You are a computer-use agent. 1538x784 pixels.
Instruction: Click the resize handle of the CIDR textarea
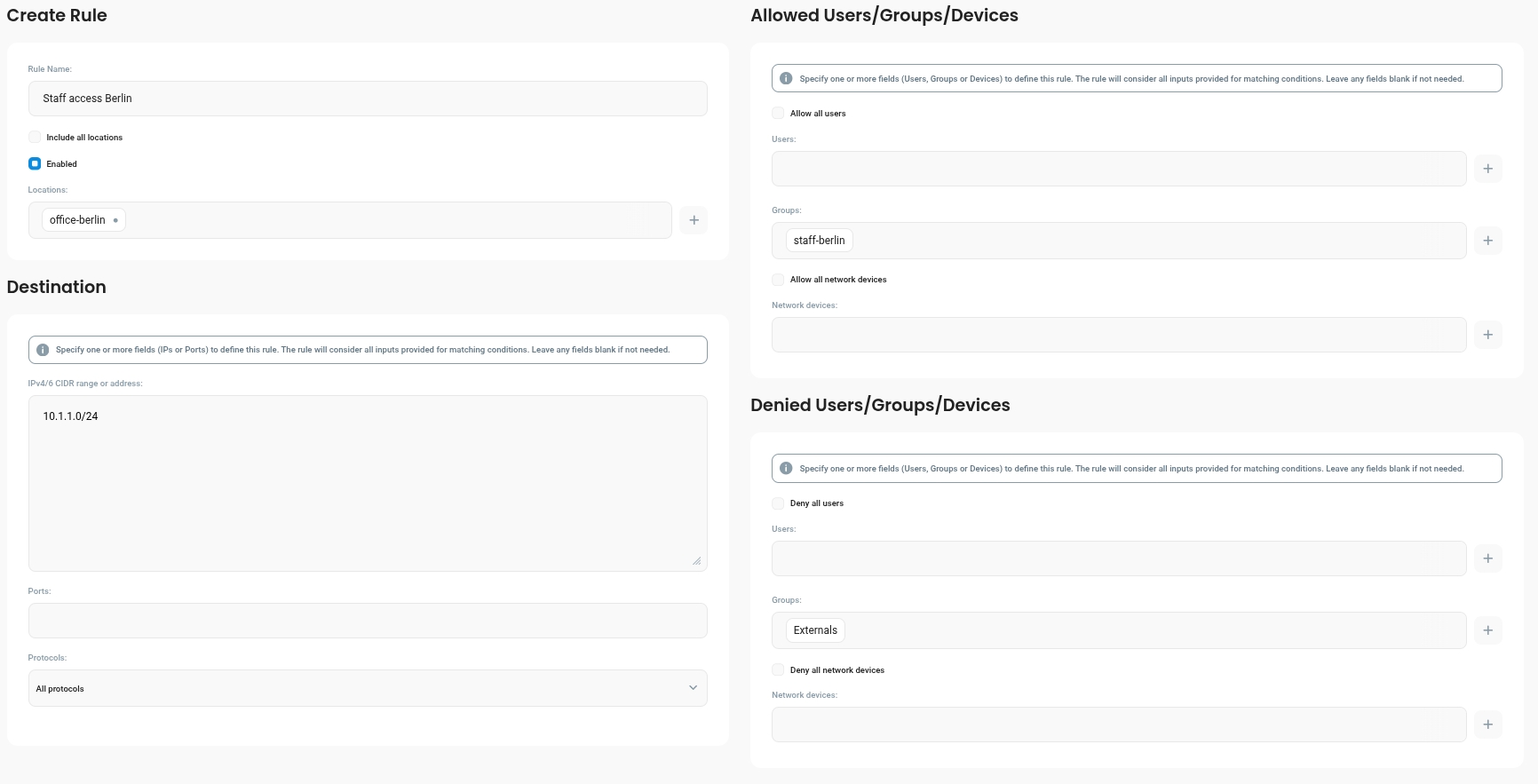[x=696, y=561]
